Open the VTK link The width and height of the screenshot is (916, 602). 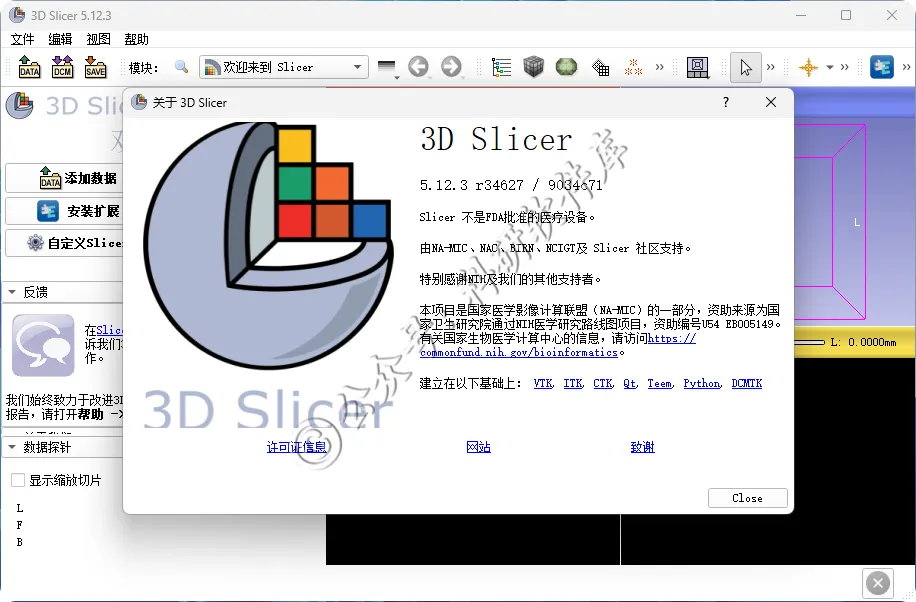point(543,383)
